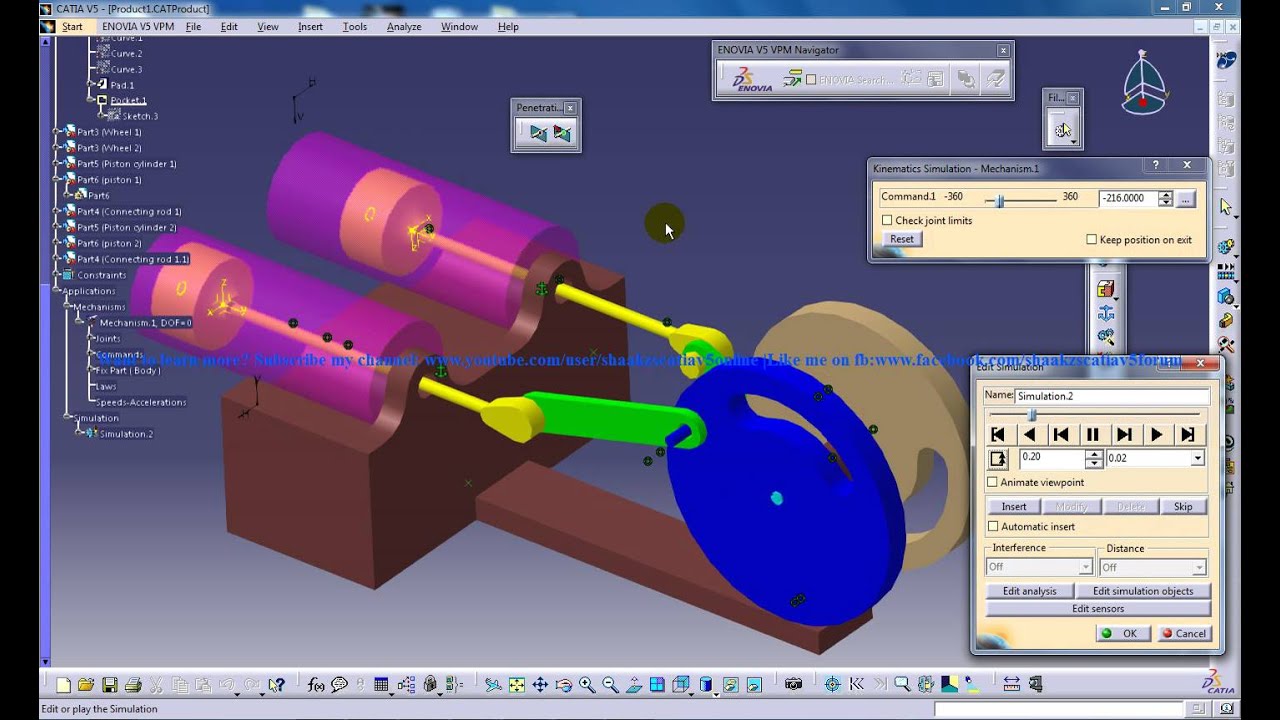Click the Command.1 value field -216.0000

(1128, 198)
